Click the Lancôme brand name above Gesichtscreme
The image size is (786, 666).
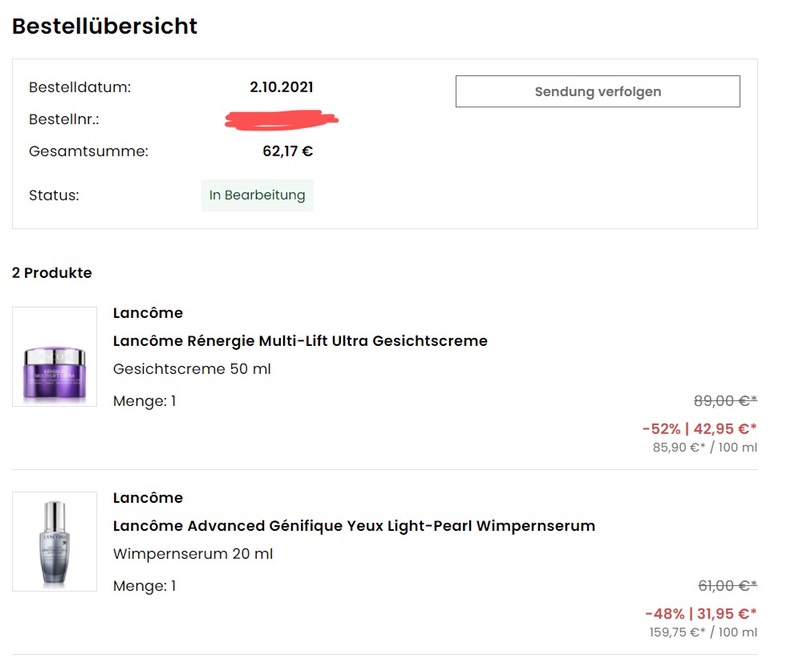[x=148, y=313]
